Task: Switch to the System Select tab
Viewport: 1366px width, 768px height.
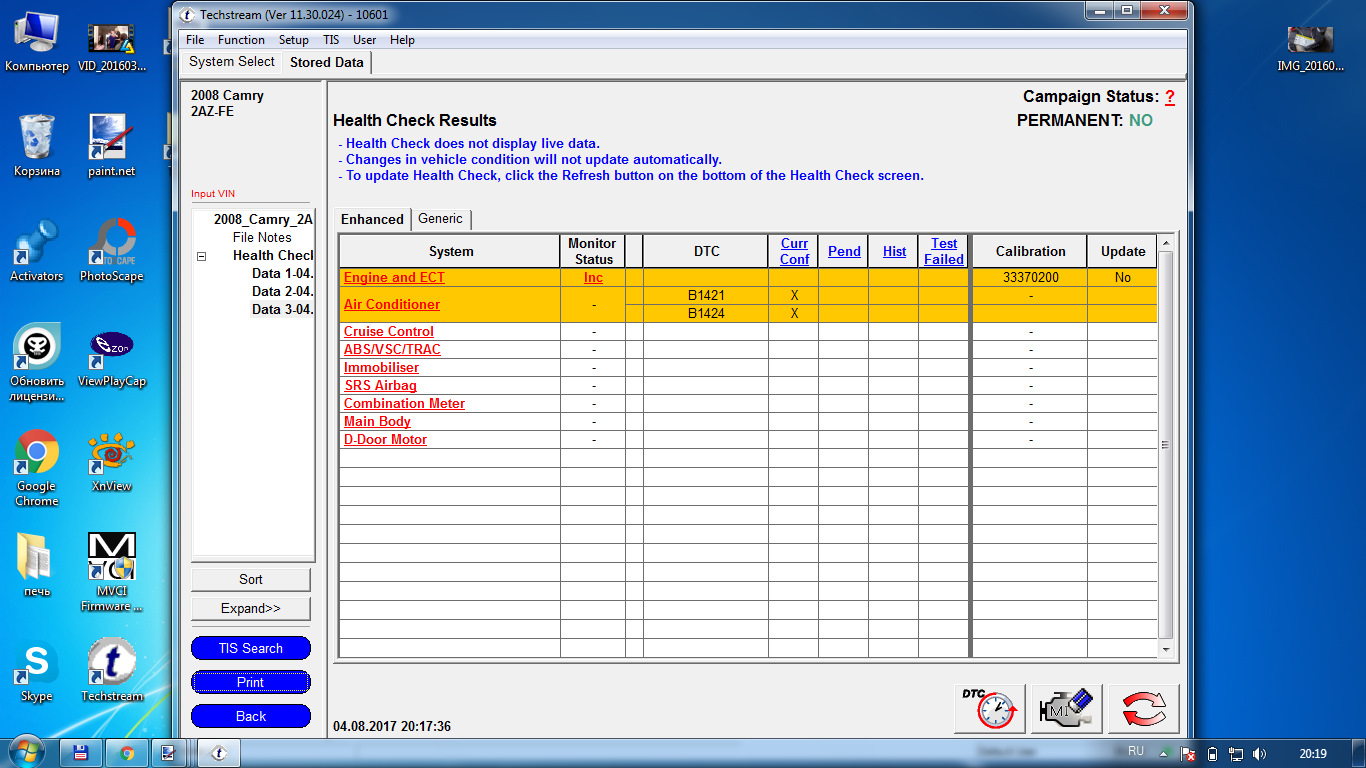Action: pos(232,62)
